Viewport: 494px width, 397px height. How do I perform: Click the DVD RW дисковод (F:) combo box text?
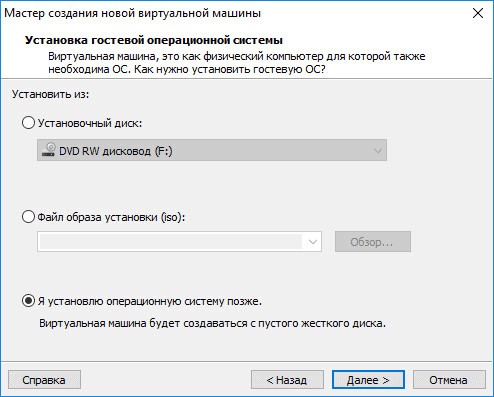click(116, 151)
